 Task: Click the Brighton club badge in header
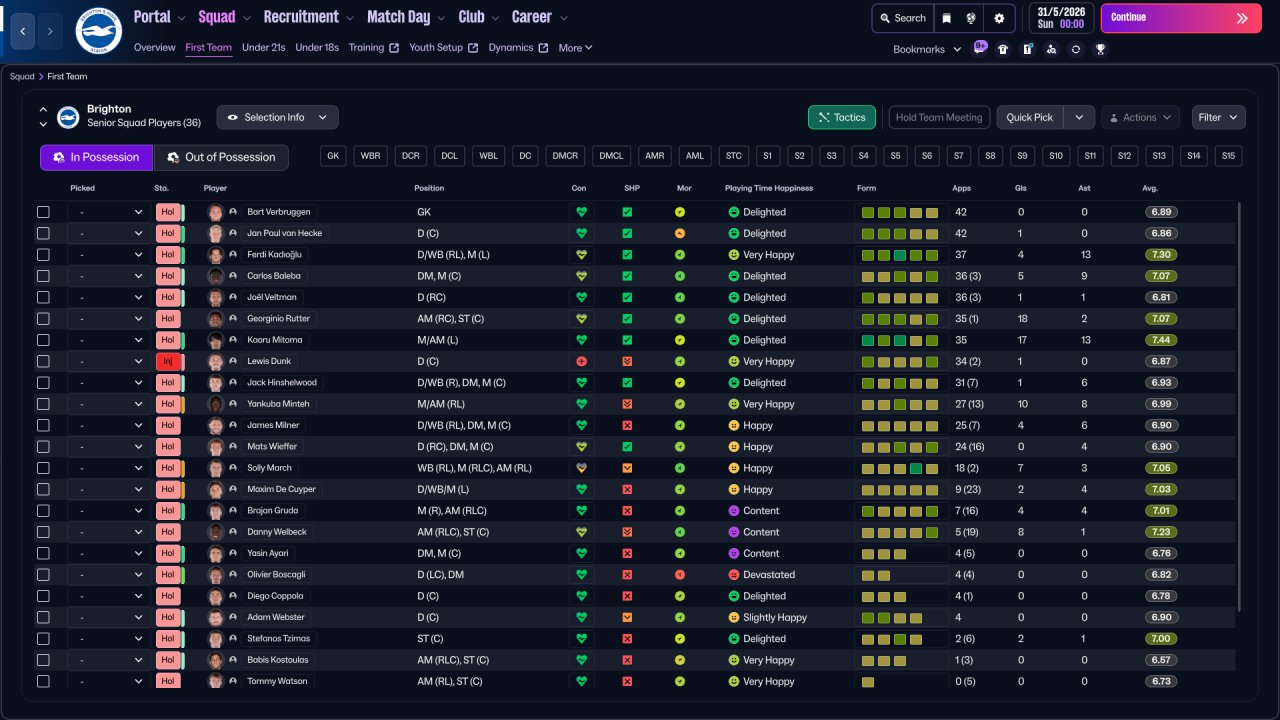point(98,31)
